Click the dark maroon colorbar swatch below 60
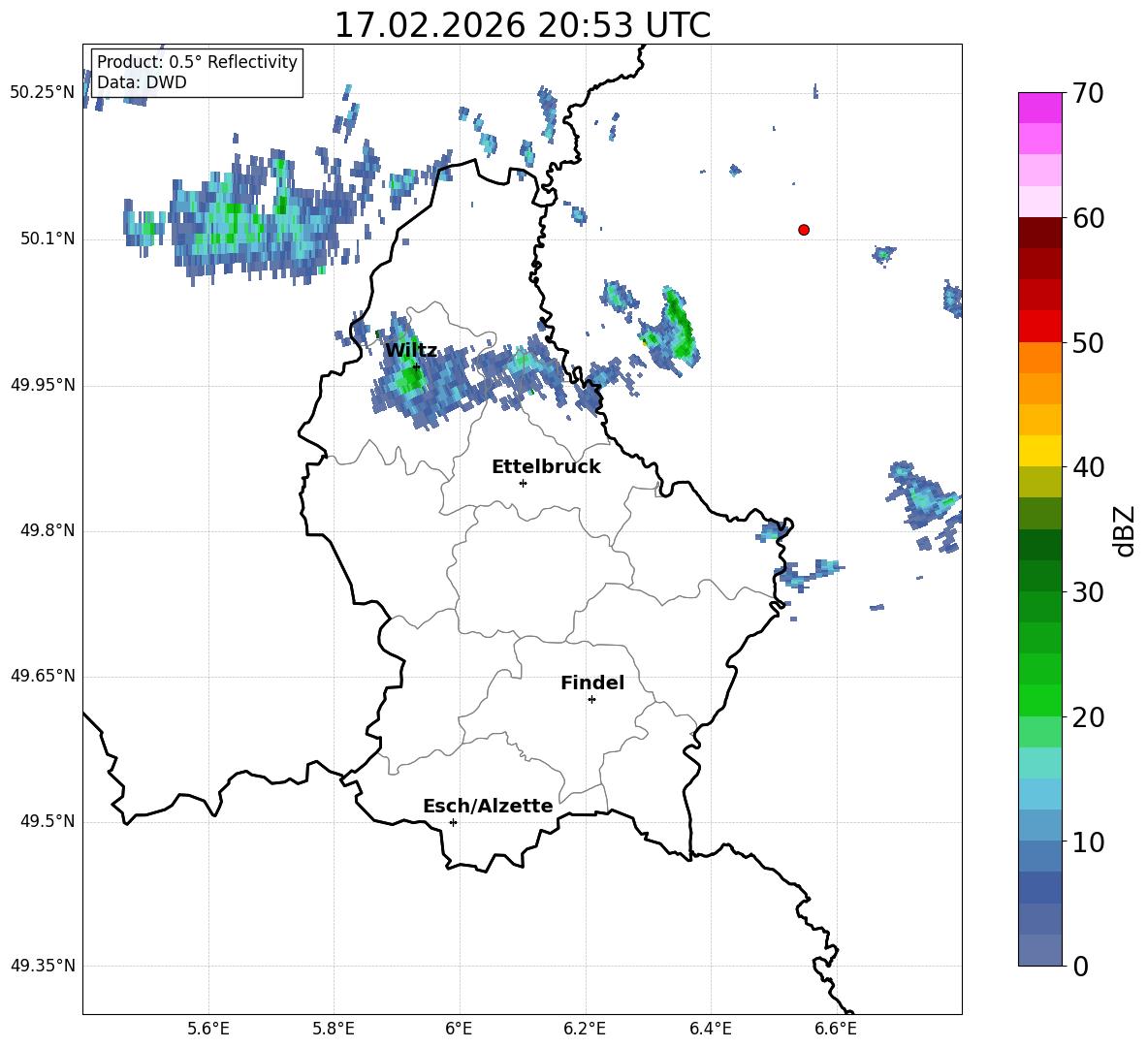This screenshot has width=1148, height=1048. point(1039,233)
